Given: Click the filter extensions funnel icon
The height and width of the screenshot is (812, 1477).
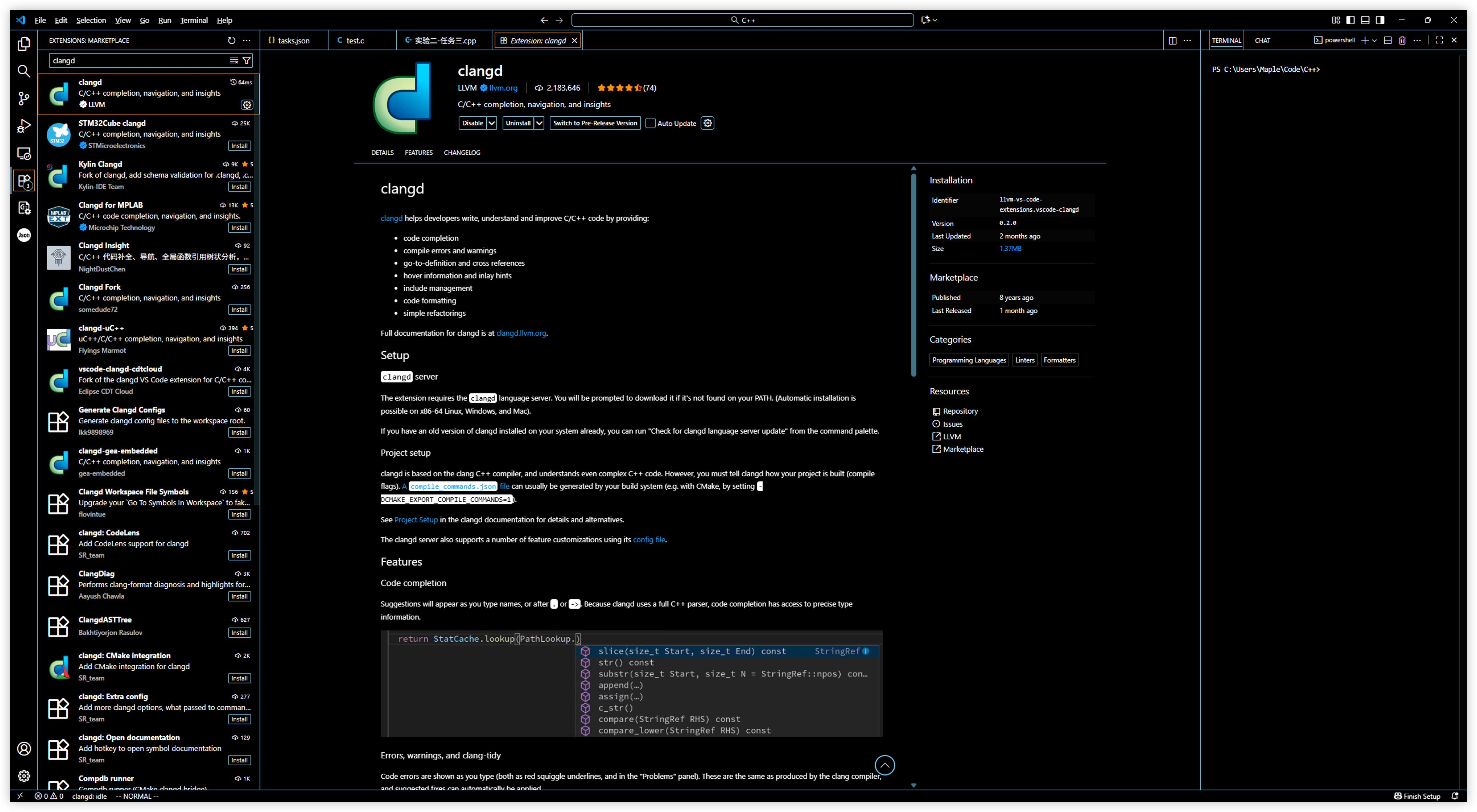Looking at the screenshot, I should point(246,60).
